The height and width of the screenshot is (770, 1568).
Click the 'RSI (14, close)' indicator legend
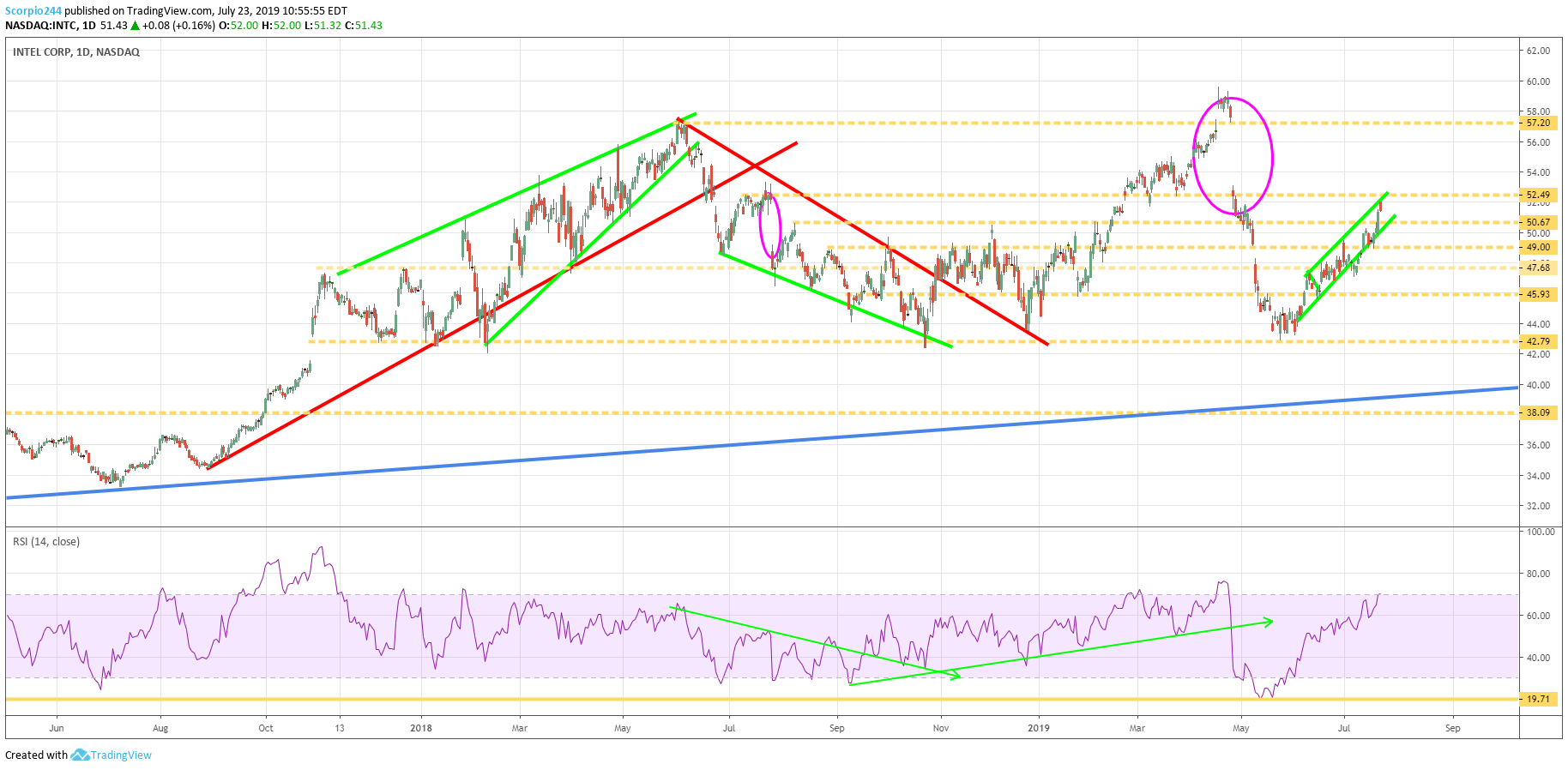click(46, 542)
